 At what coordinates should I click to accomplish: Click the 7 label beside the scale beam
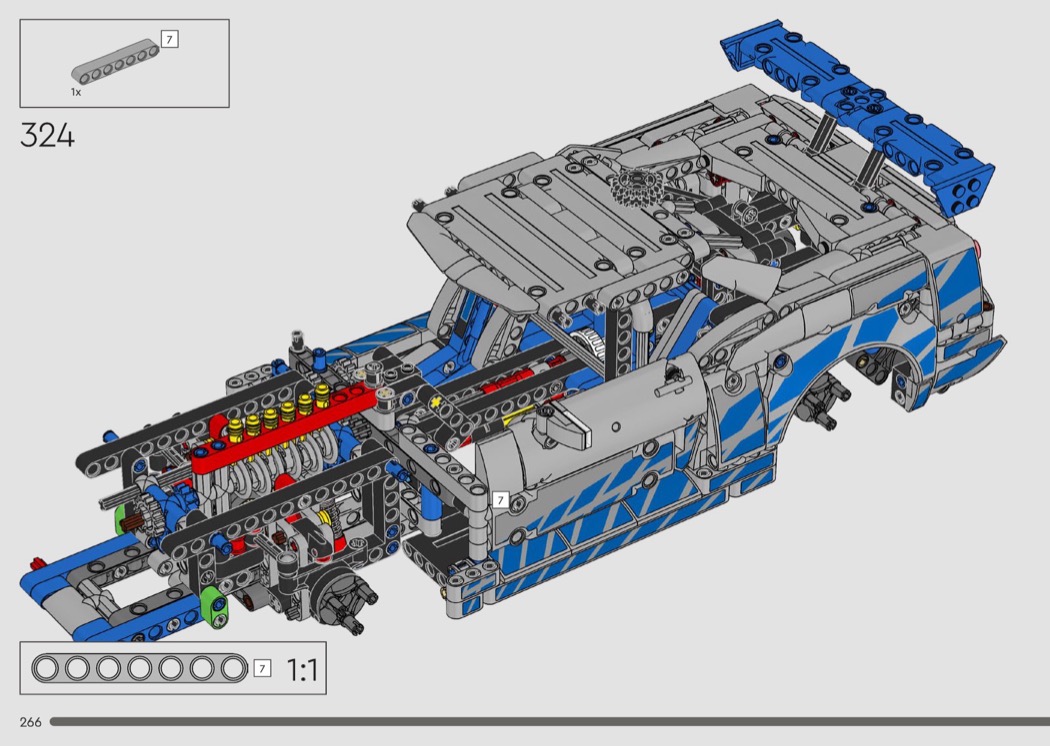tap(262, 668)
